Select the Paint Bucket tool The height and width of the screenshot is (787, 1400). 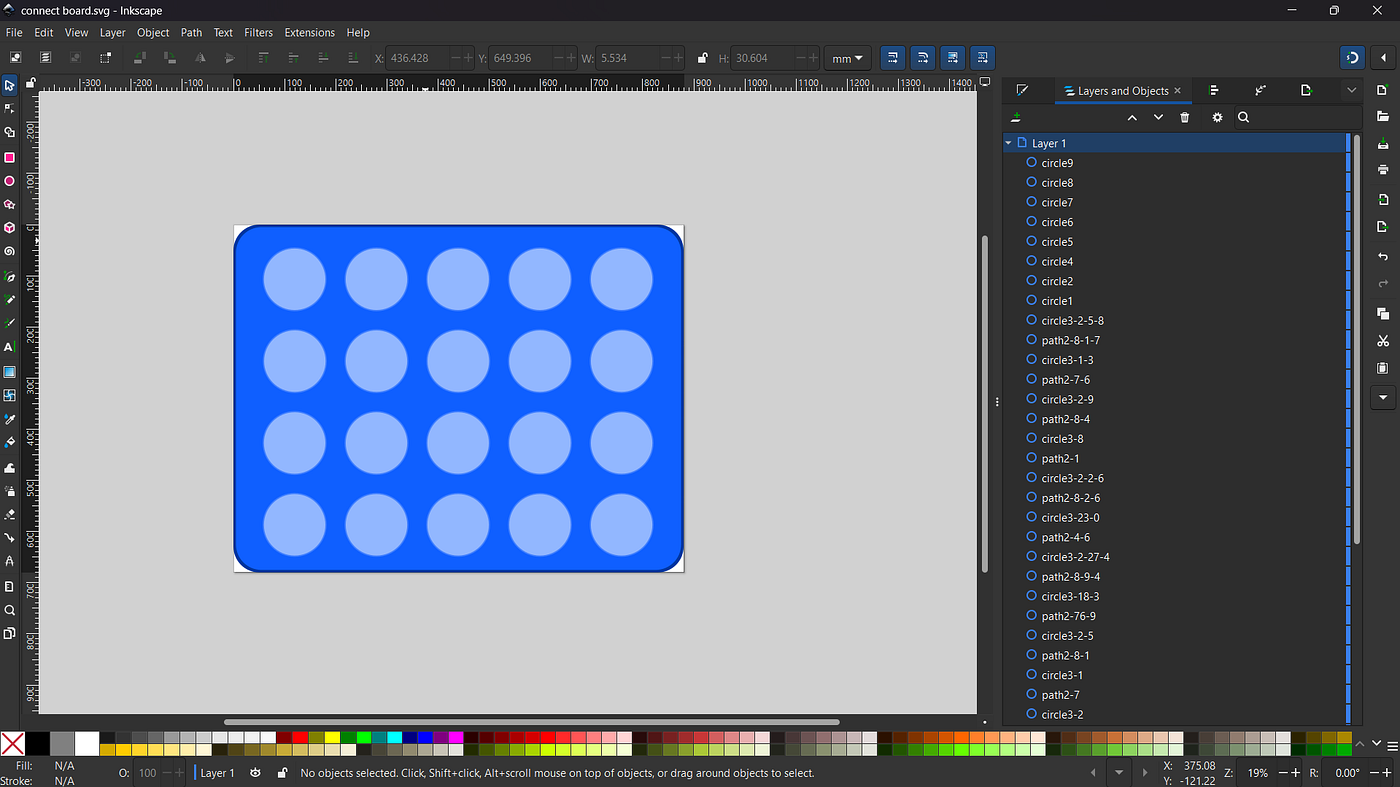coord(9,442)
